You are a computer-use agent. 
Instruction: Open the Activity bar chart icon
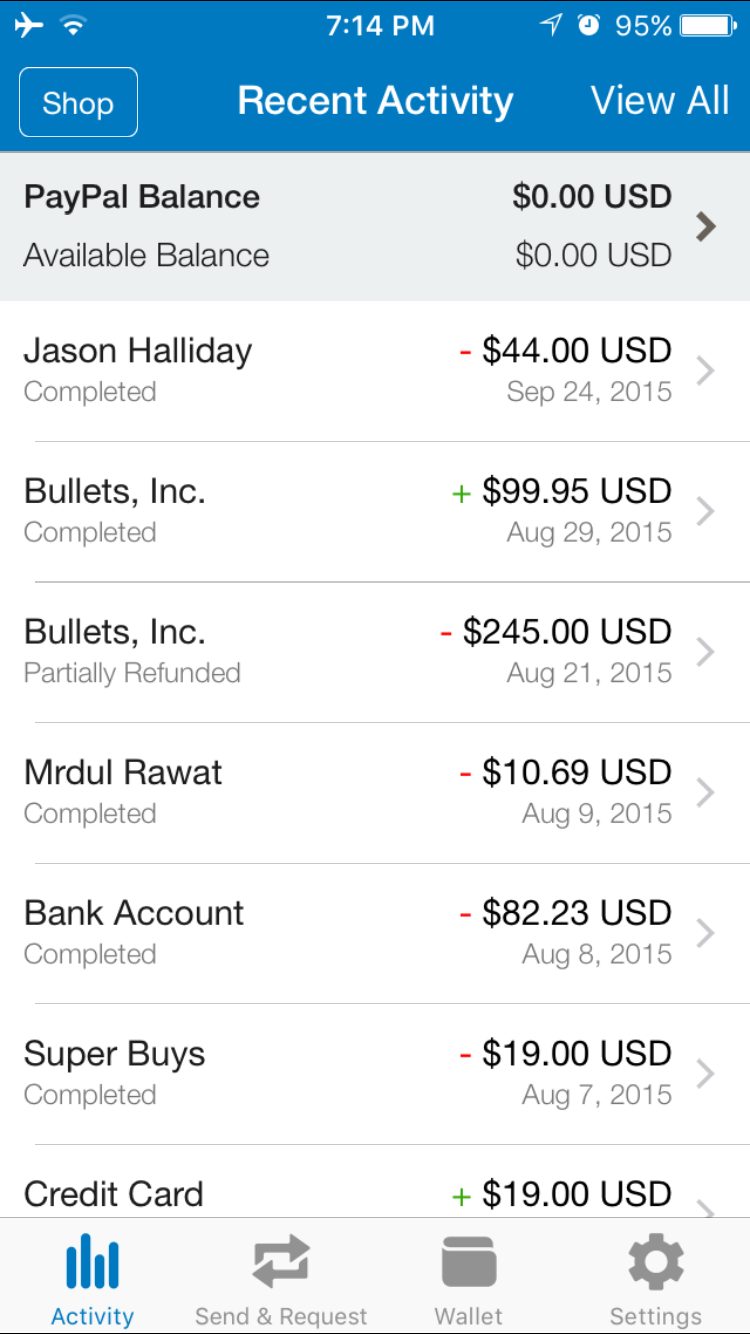(x=92, y=1260)
